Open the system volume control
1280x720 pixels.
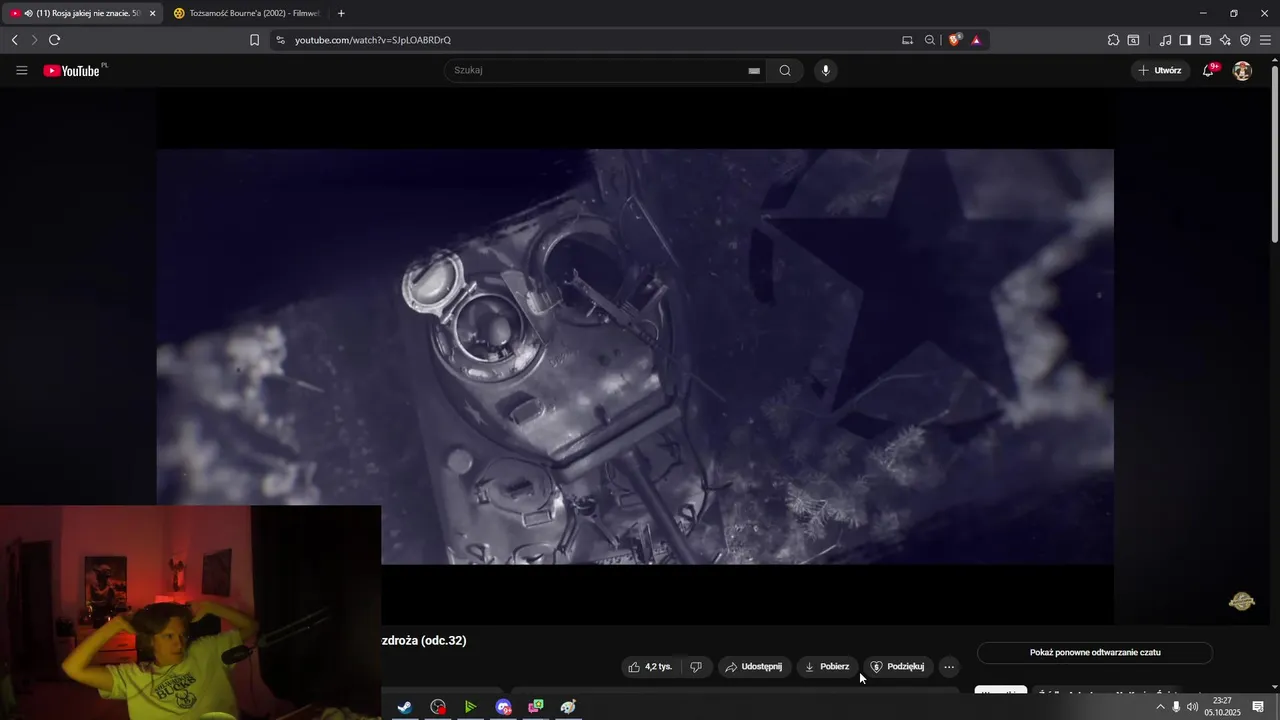[1192, 707]
